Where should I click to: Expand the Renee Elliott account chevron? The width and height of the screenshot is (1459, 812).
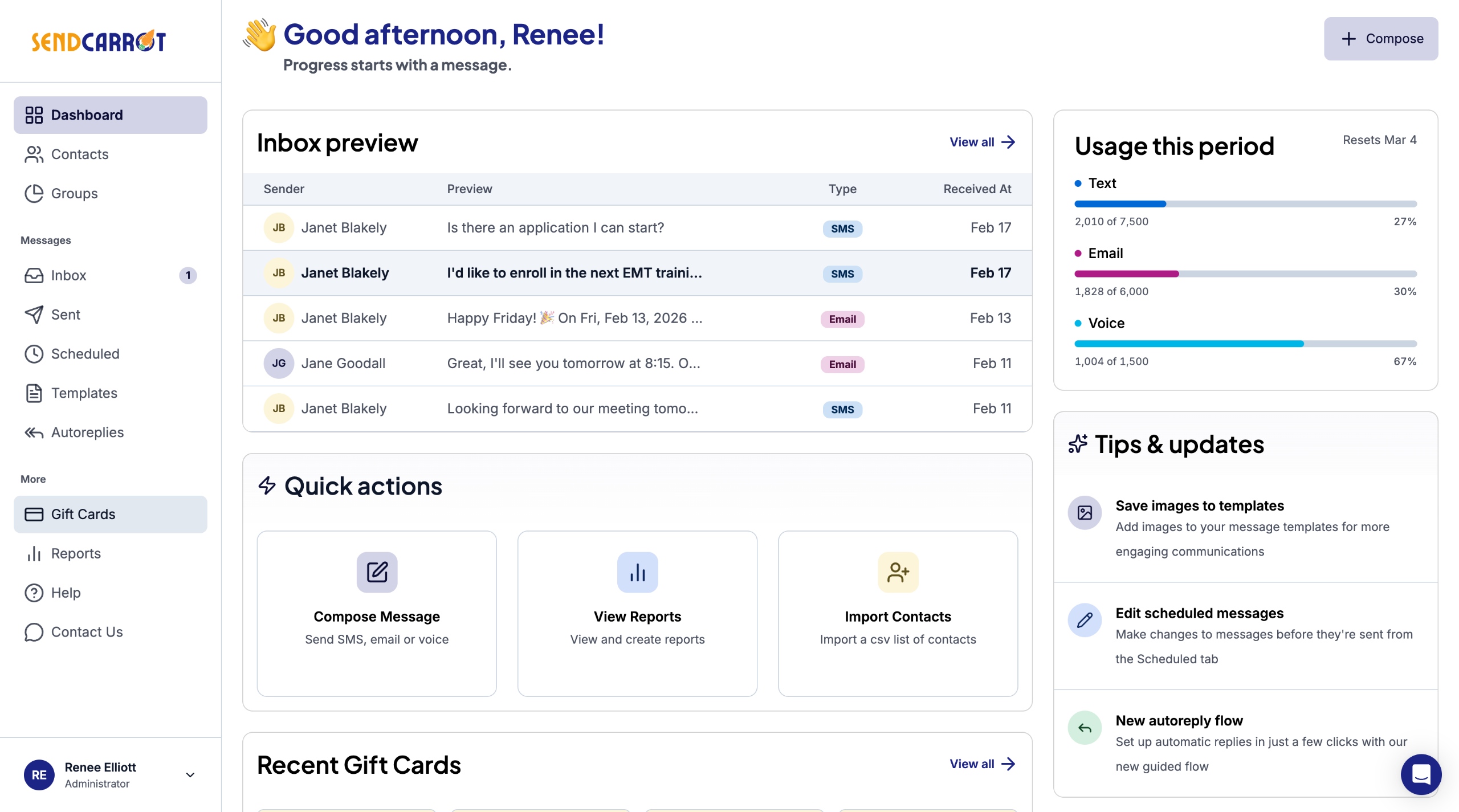[x=190, y=774]
